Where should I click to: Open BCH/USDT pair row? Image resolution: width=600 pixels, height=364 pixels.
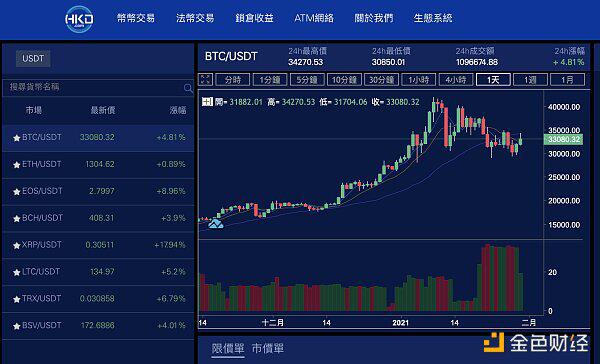click(x=98, y=219)
